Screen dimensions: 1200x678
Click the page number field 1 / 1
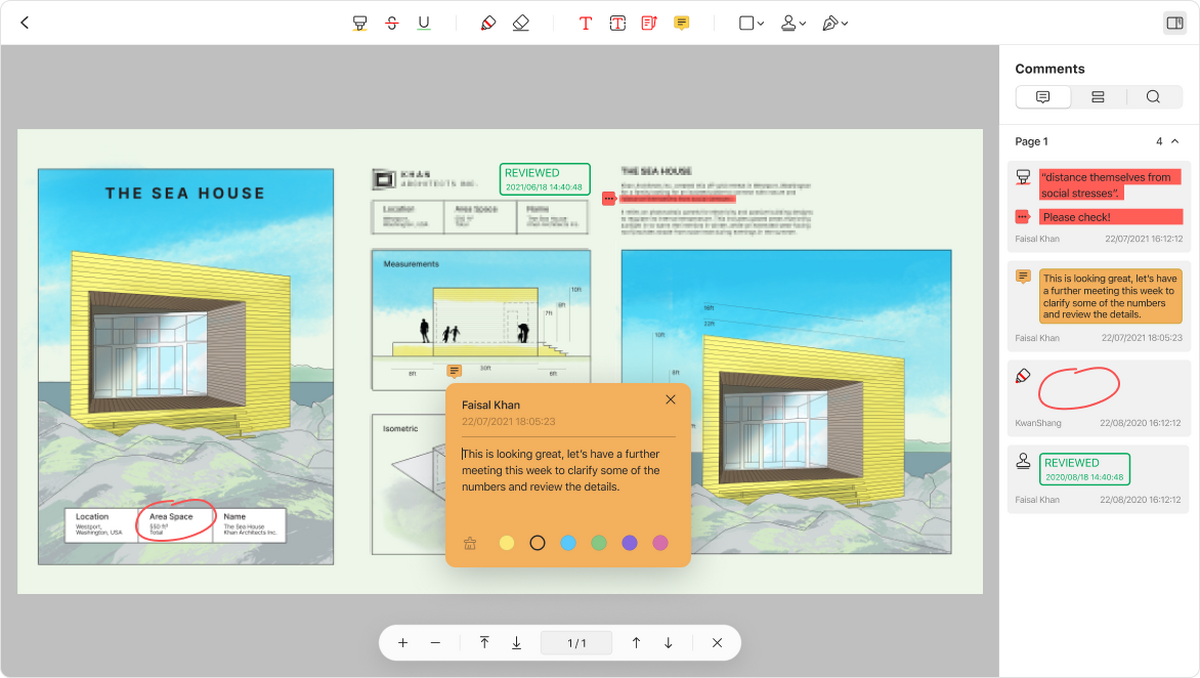[576, 643]
